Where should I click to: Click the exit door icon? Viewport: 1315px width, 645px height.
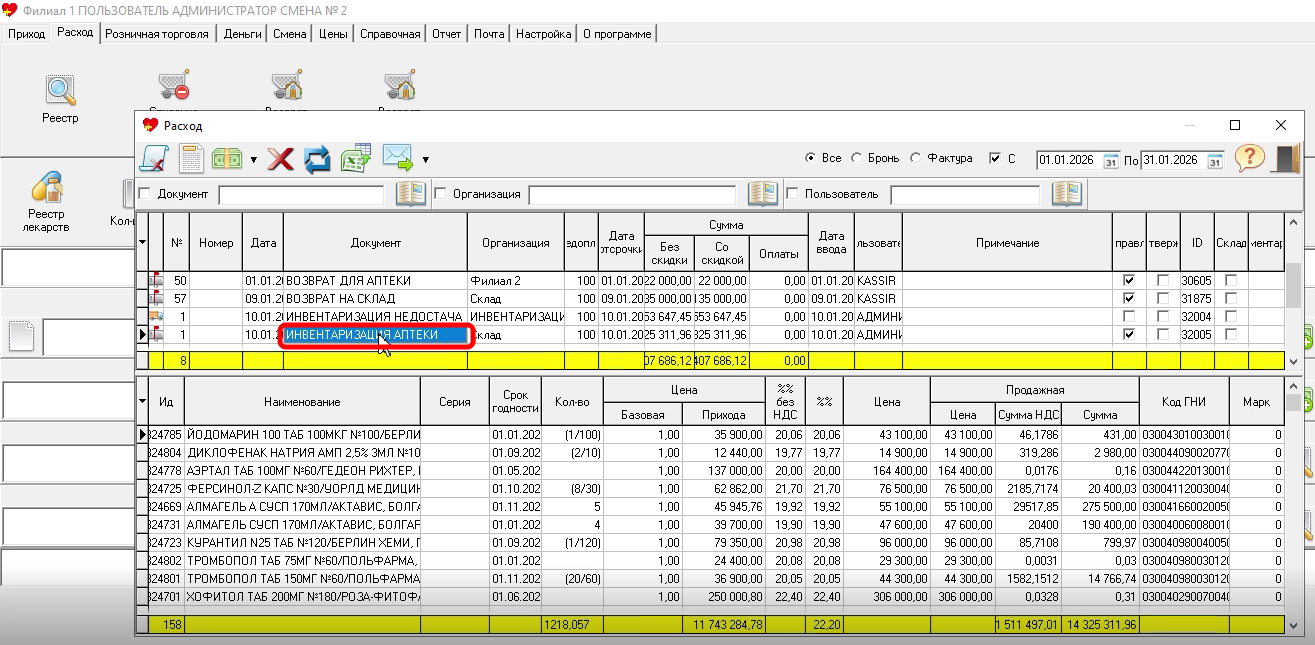coord(1285,159)
